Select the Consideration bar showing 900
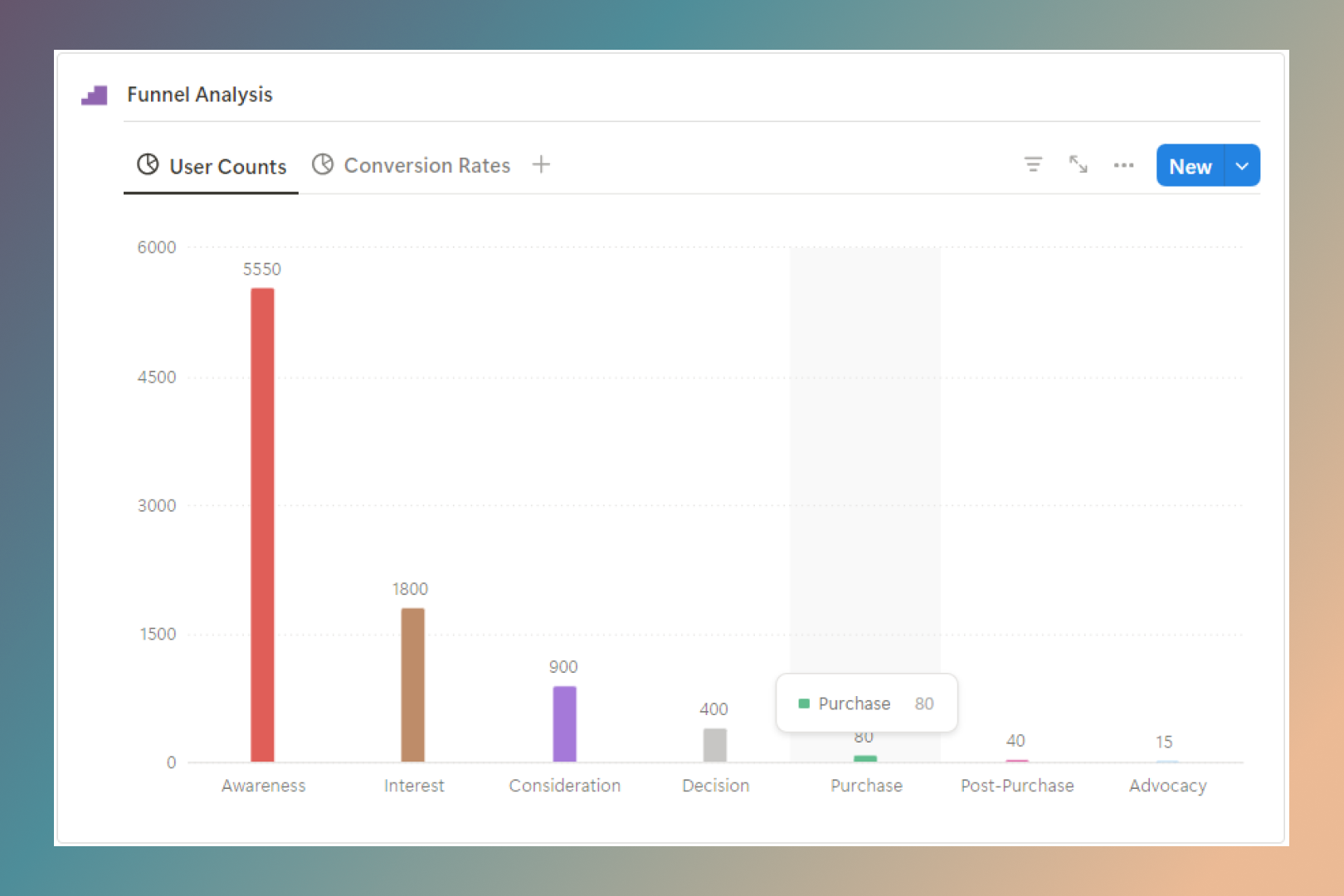1344x896 pixels. click(564, 722)
